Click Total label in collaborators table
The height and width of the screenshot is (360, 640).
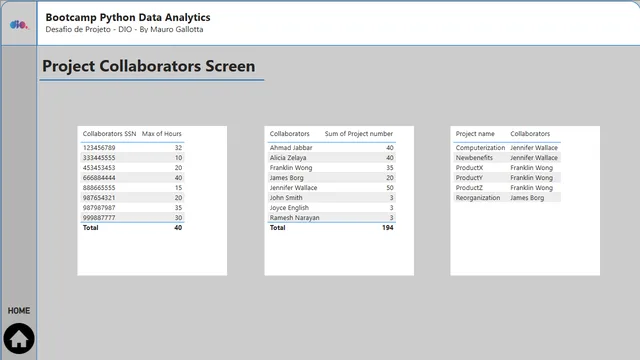pyautogui.click(x=278, y=228)
